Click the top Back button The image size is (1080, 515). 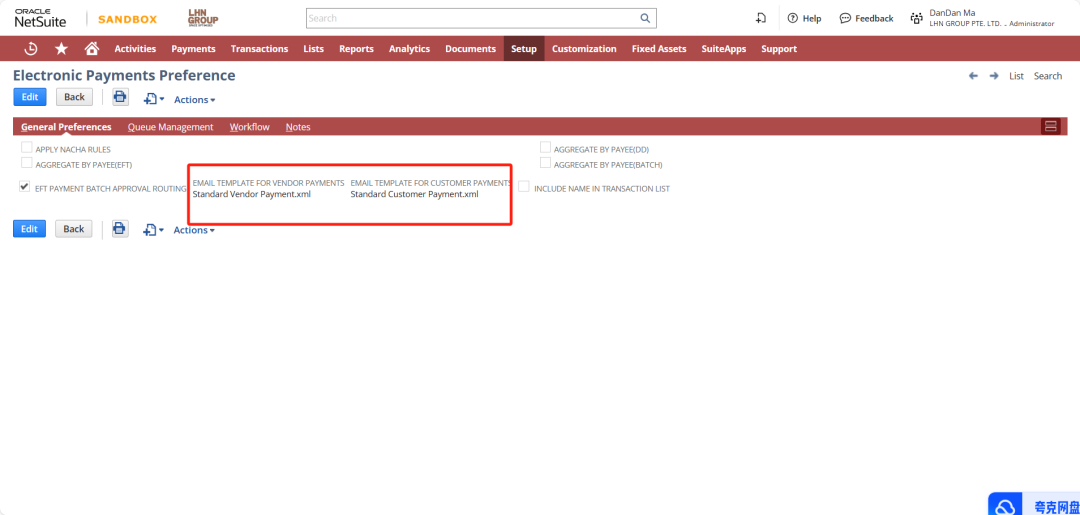coord(74,97)
